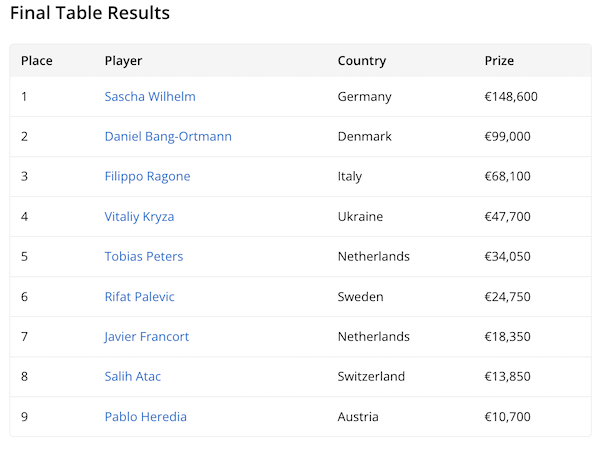Click the Player column header
This screenshot has height=452, width=600.
[123, 61]
